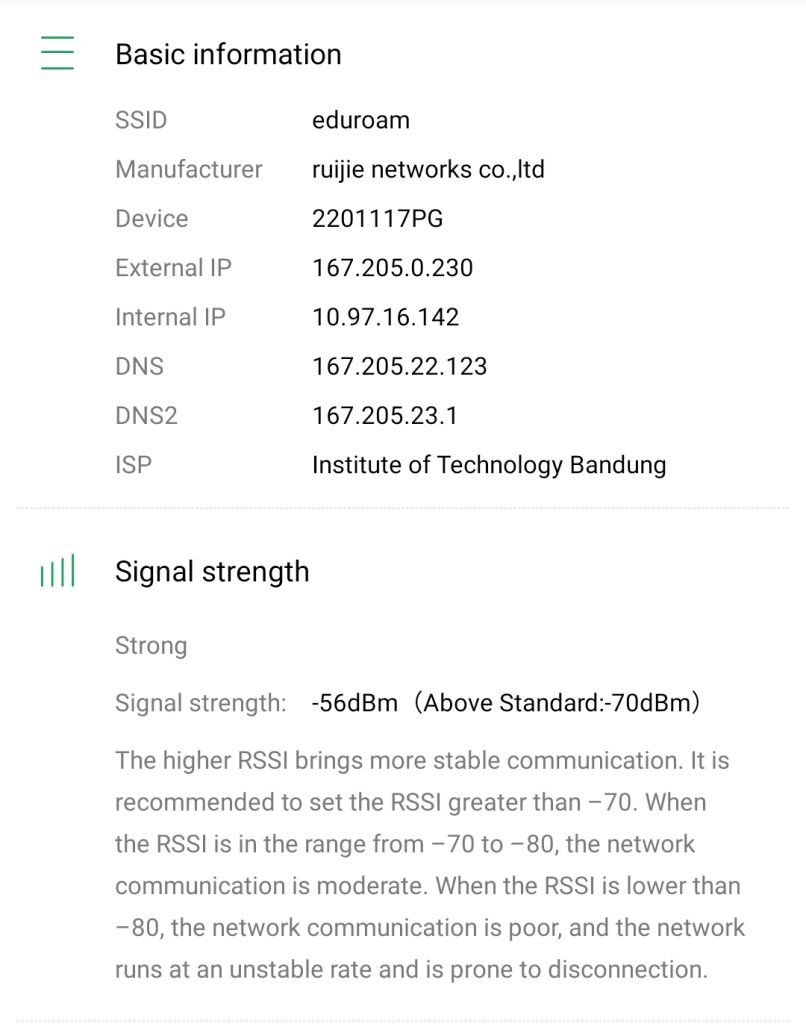The width and height of the screenshot is (806, 1024).
Task: Click the Manufacturer field label
Action: [188, 170]
